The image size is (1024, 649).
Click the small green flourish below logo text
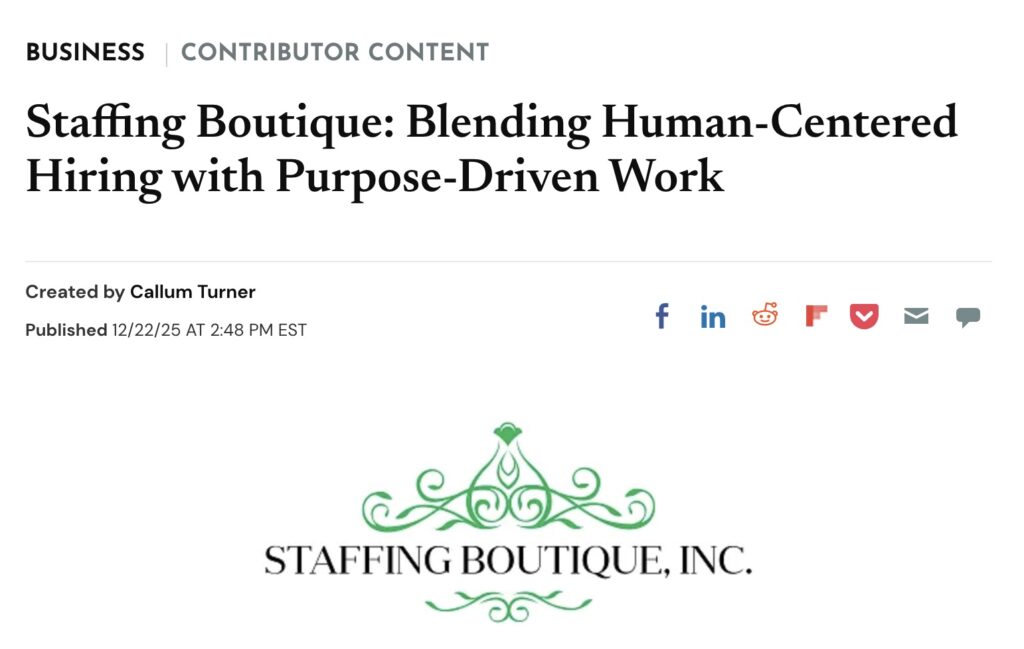[507, 604]
